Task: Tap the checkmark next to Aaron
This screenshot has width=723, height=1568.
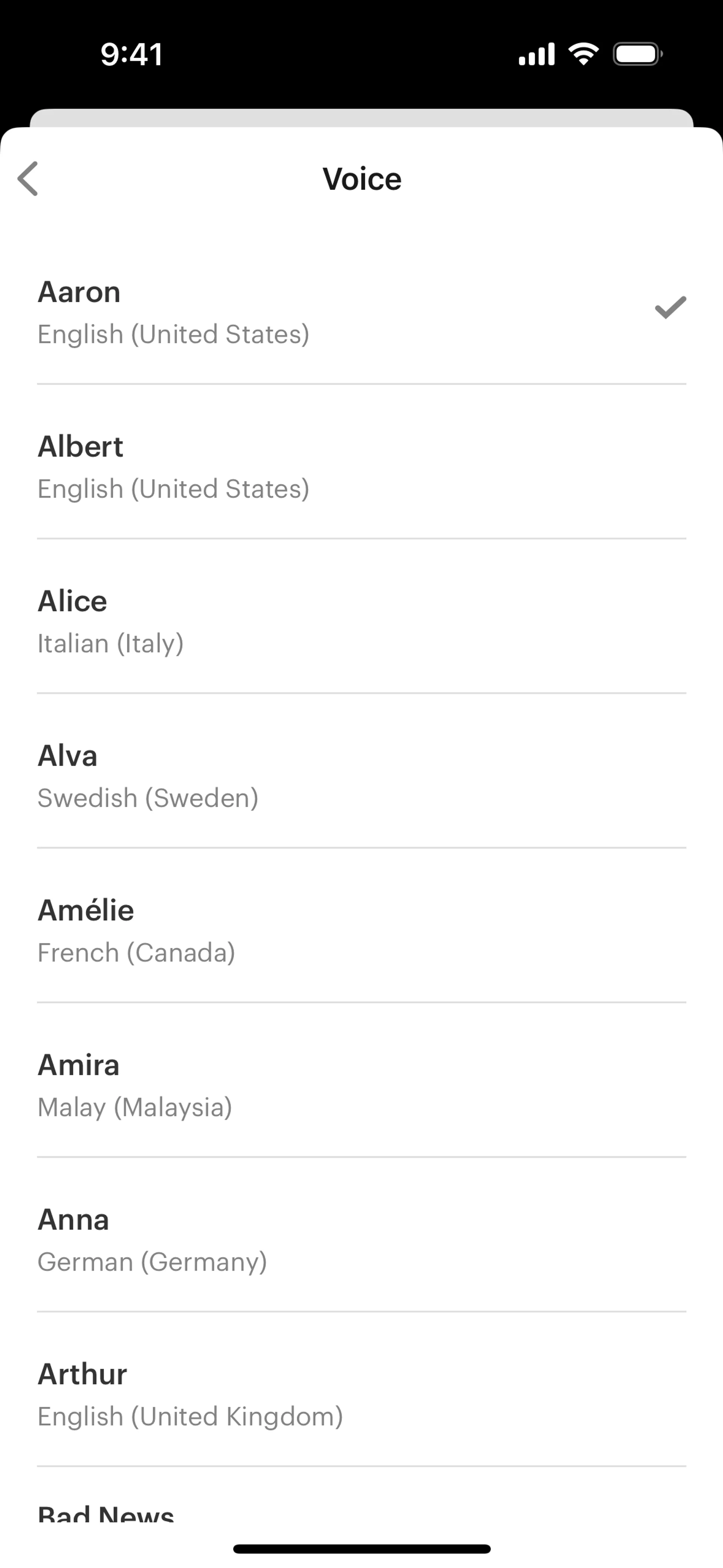Action: (x=670, y=308)
